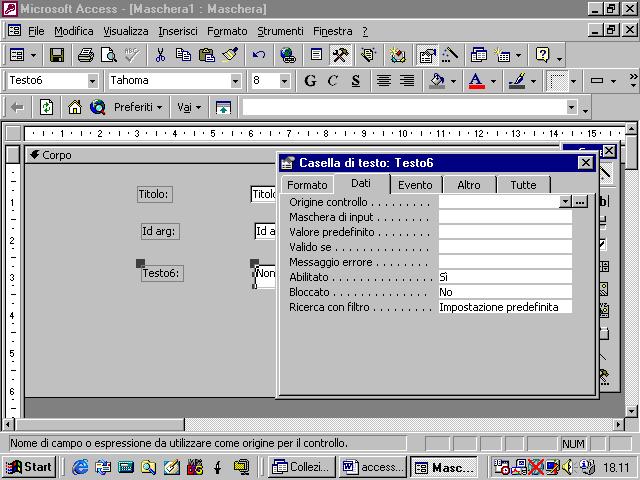This screenshot has height=480, width=640.
Task: Switch to the Evento properties tab
Action: pyautogui.click(x=415, y=185)
